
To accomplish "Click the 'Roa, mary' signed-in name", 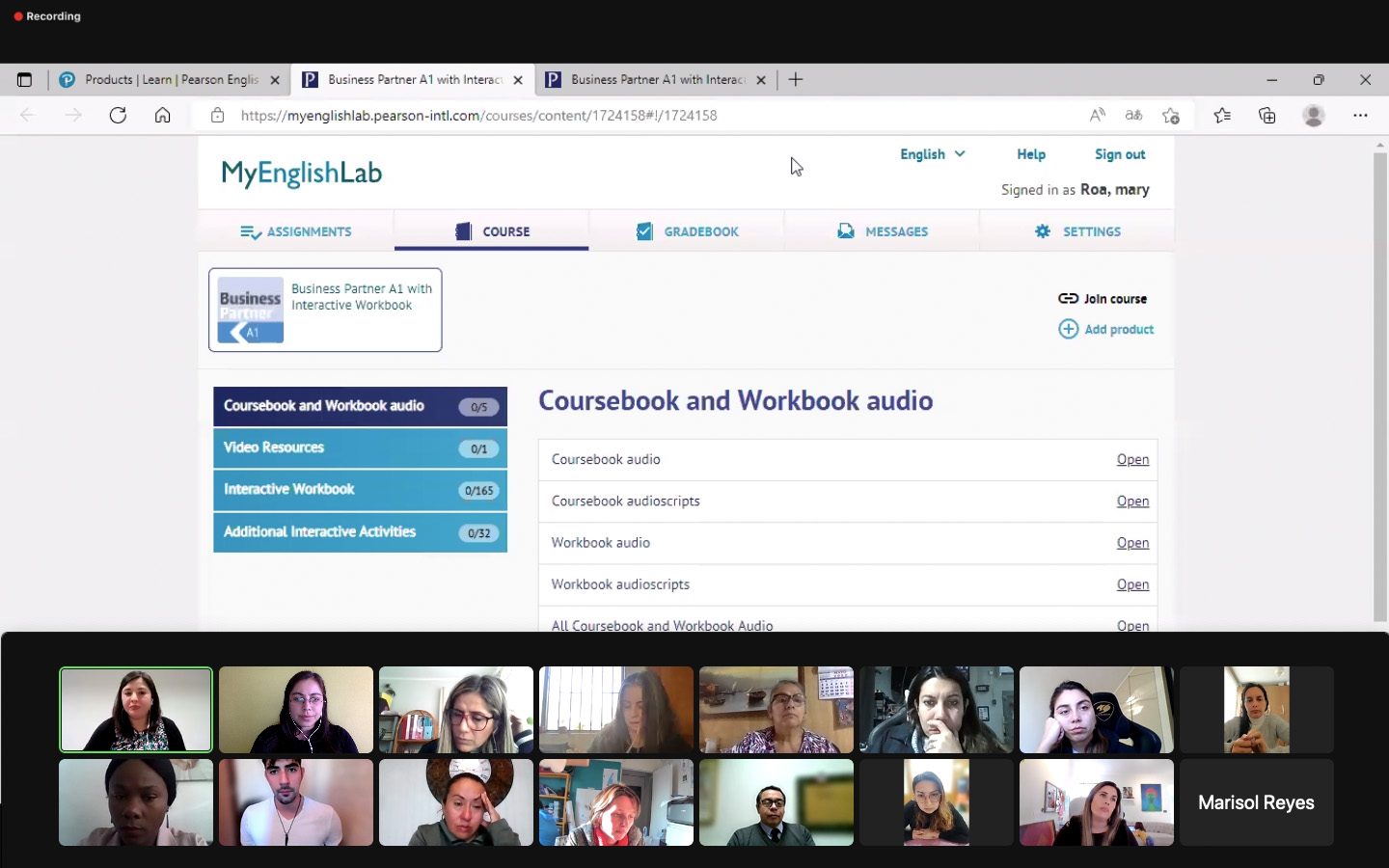I will (1114, 190).
